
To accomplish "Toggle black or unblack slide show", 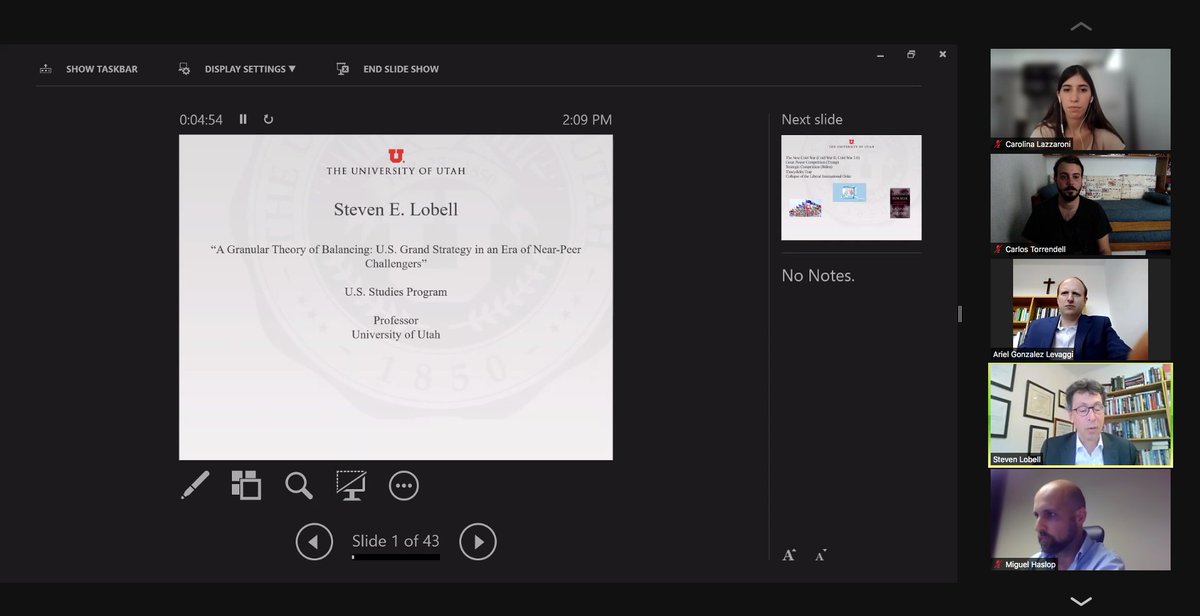I will (x=351, y=486).
